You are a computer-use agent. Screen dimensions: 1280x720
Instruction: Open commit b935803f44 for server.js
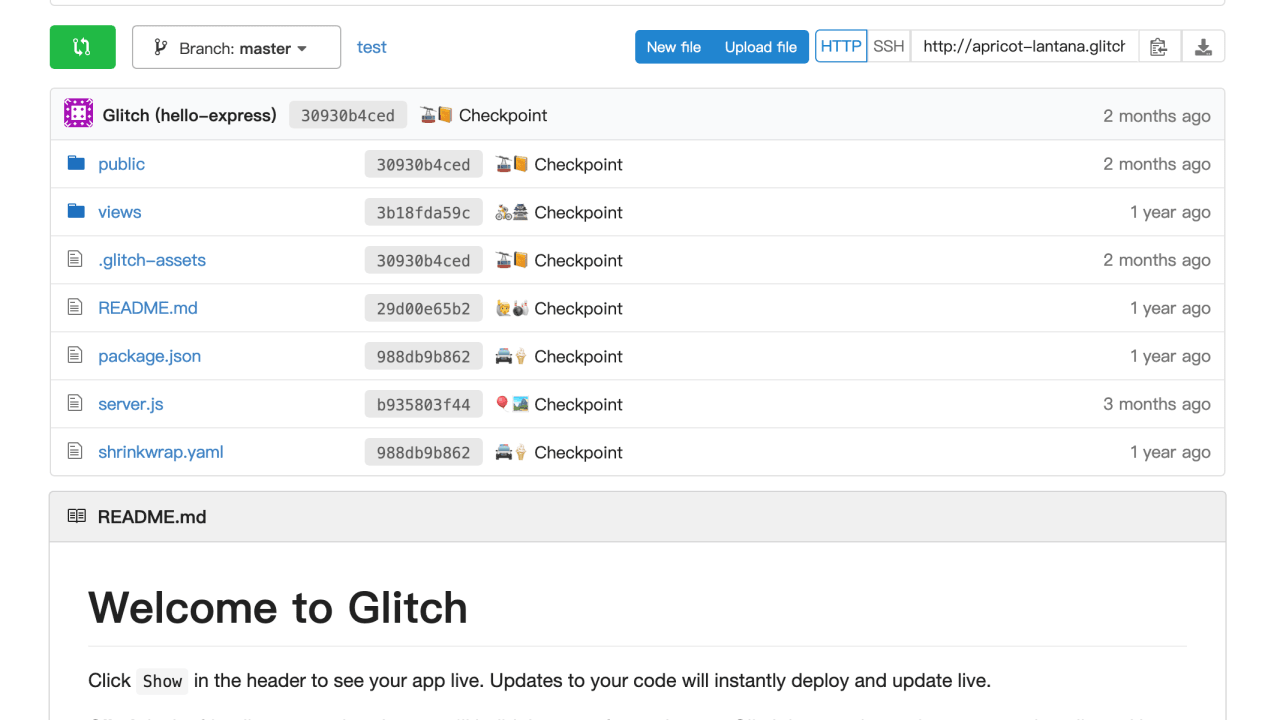coord(424,405)
